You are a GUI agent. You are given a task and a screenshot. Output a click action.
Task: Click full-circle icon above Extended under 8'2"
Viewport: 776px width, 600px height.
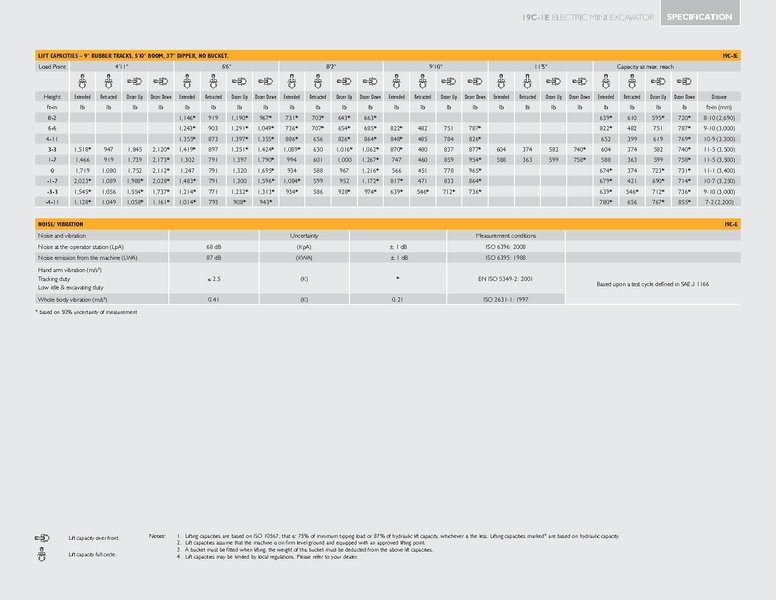(x=292, y=82)
